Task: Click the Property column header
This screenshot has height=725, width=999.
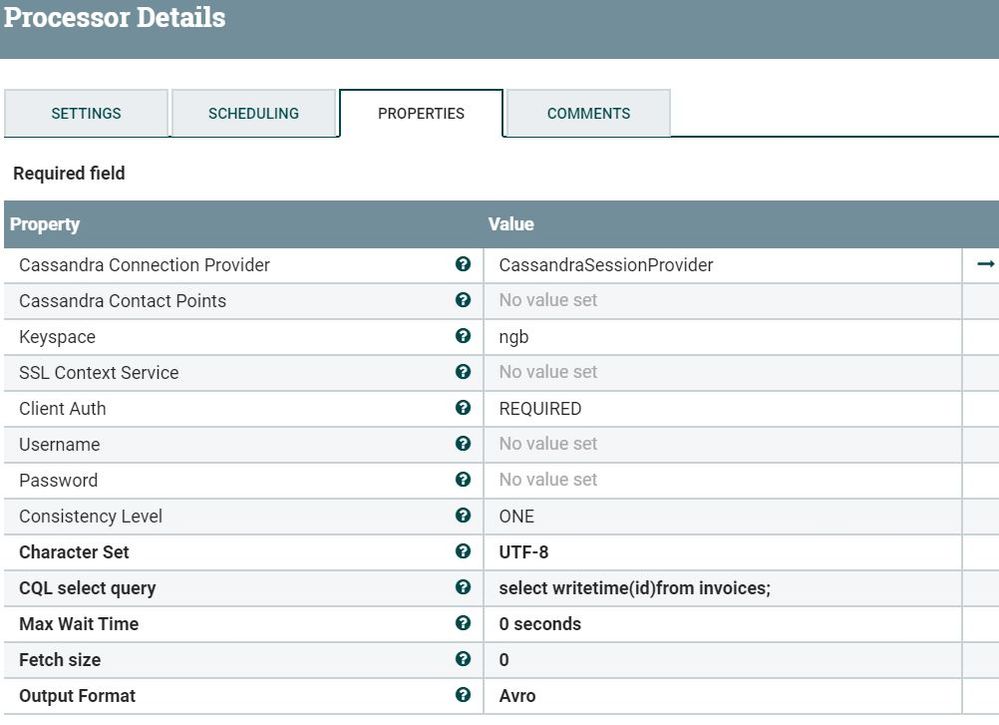Action: pos(45,224)
